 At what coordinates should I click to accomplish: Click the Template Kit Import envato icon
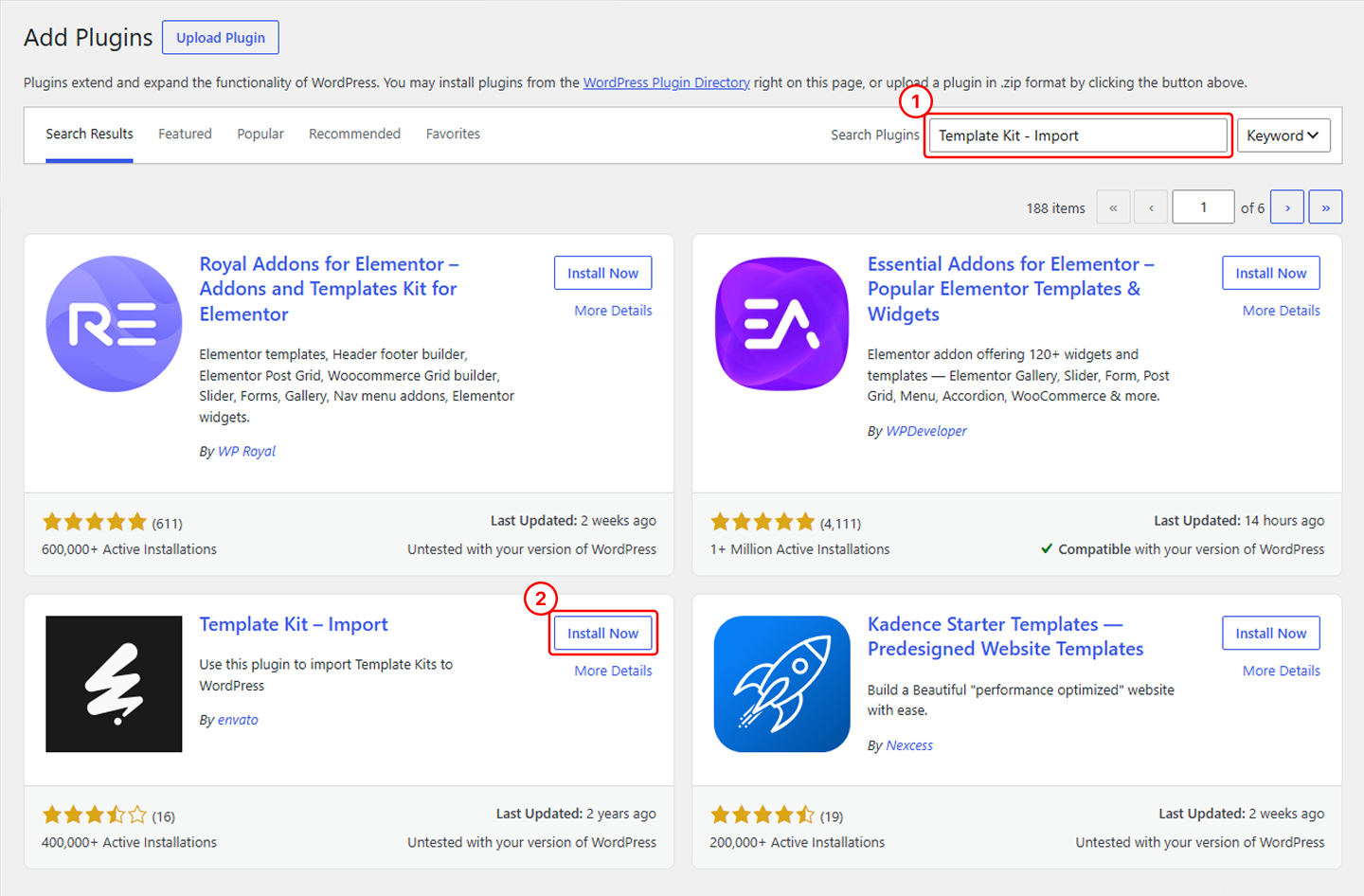[x=114, y=684]
